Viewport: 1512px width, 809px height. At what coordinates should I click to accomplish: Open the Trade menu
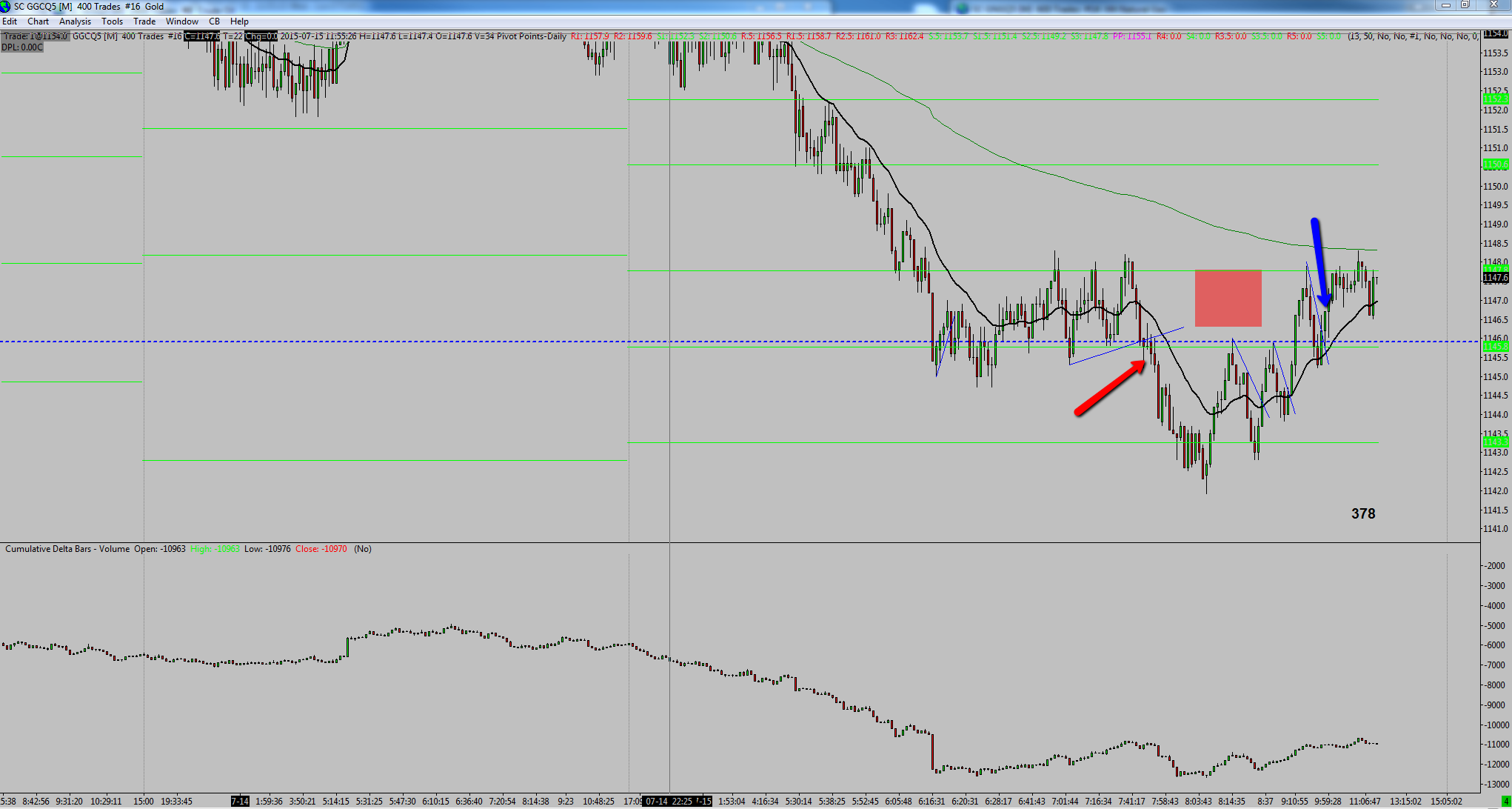tap(144, 21)
